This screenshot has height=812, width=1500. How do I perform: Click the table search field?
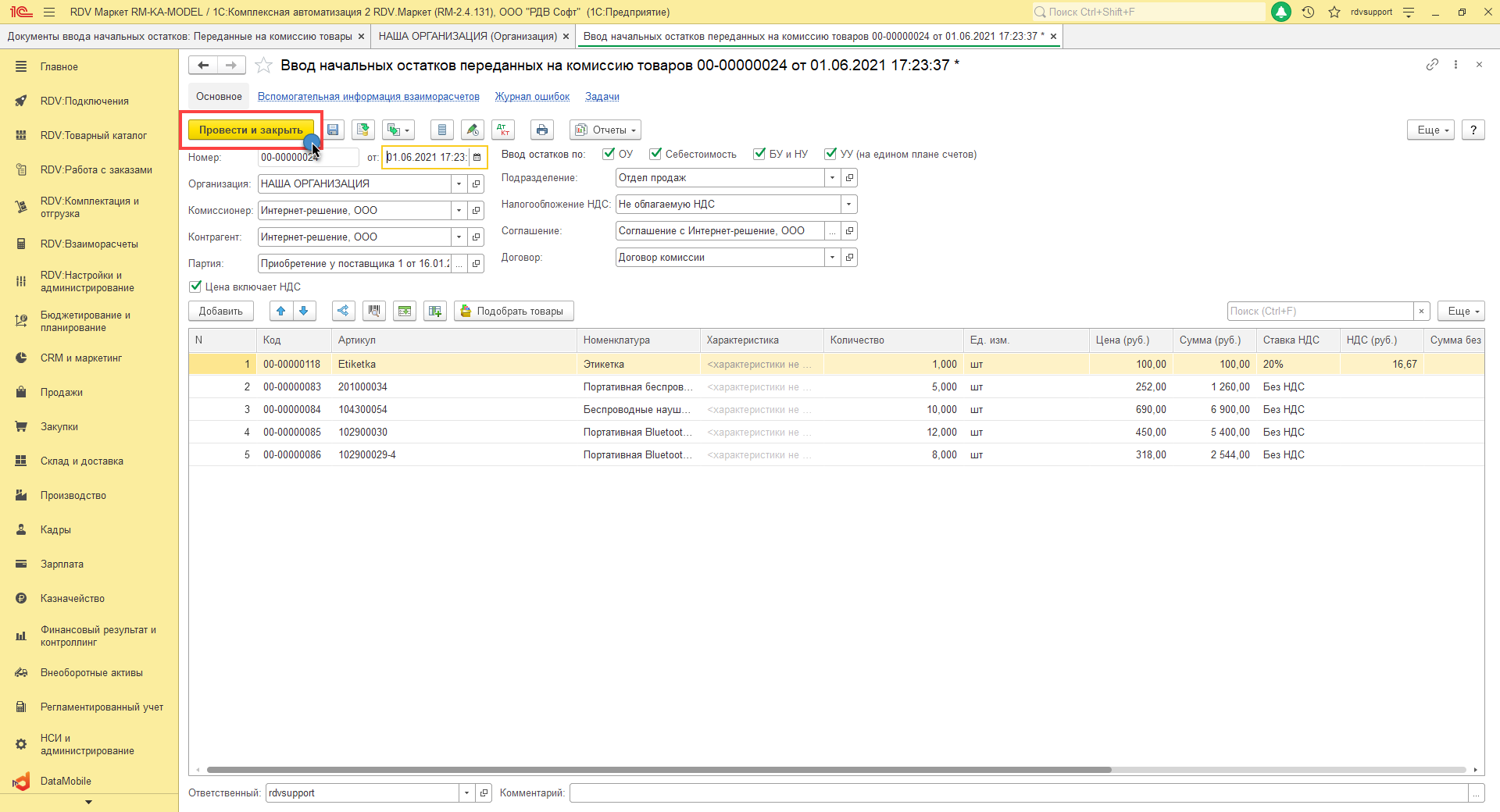point(1320,312)
